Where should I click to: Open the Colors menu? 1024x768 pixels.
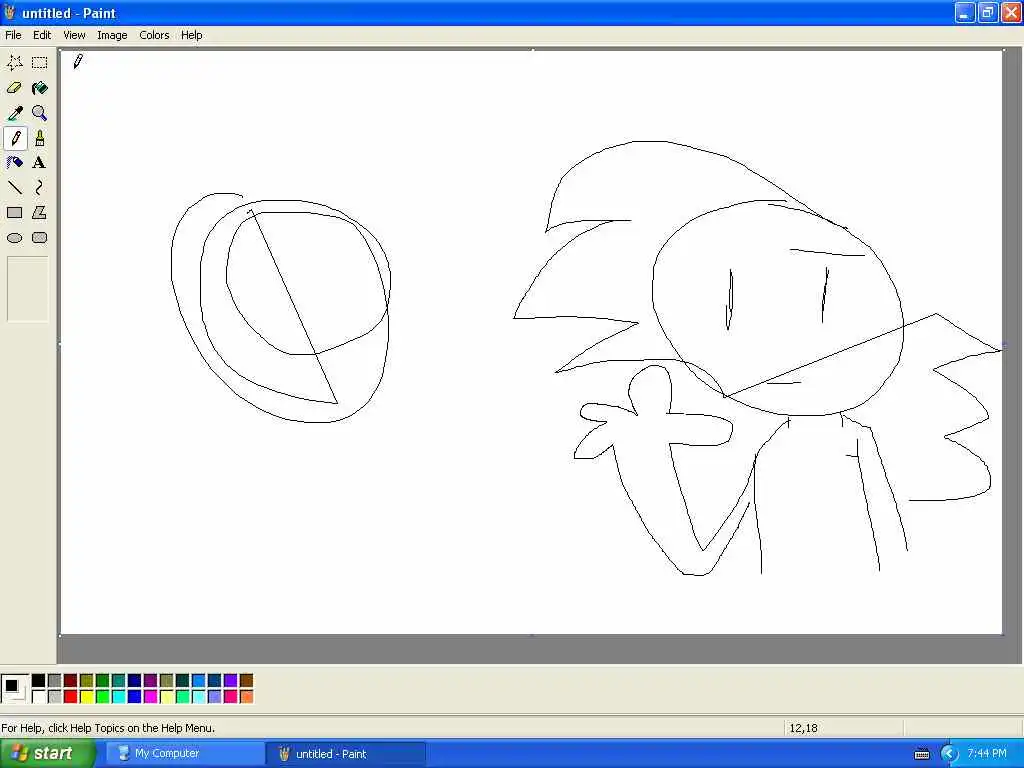154,35
